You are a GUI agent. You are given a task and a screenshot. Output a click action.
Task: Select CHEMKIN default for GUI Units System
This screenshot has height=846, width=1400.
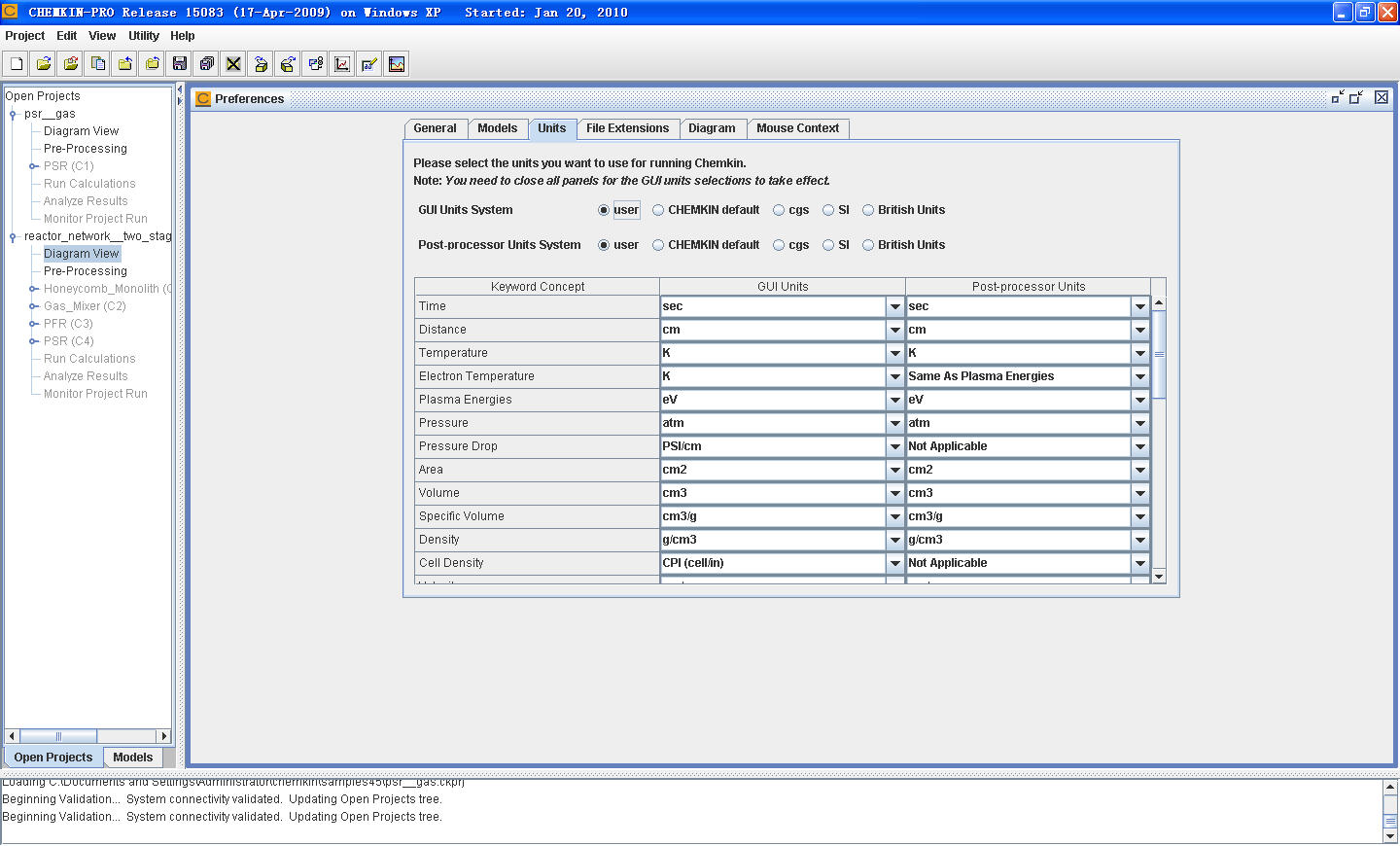tap(658, 210)
